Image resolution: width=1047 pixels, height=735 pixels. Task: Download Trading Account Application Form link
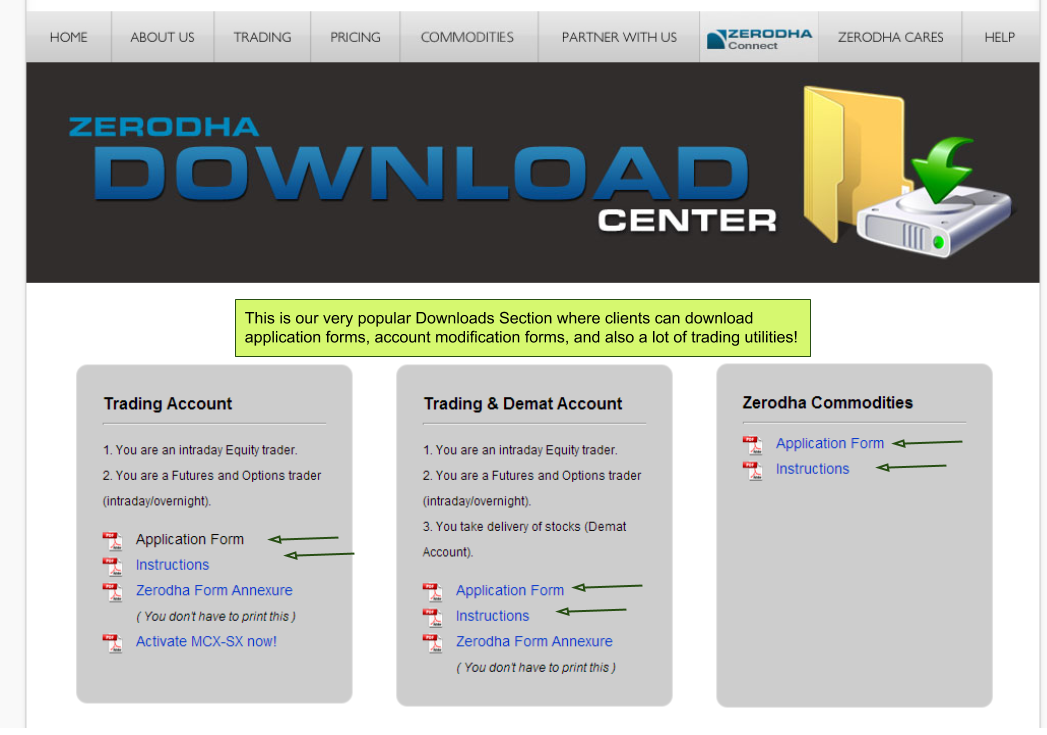pos(190,539)
